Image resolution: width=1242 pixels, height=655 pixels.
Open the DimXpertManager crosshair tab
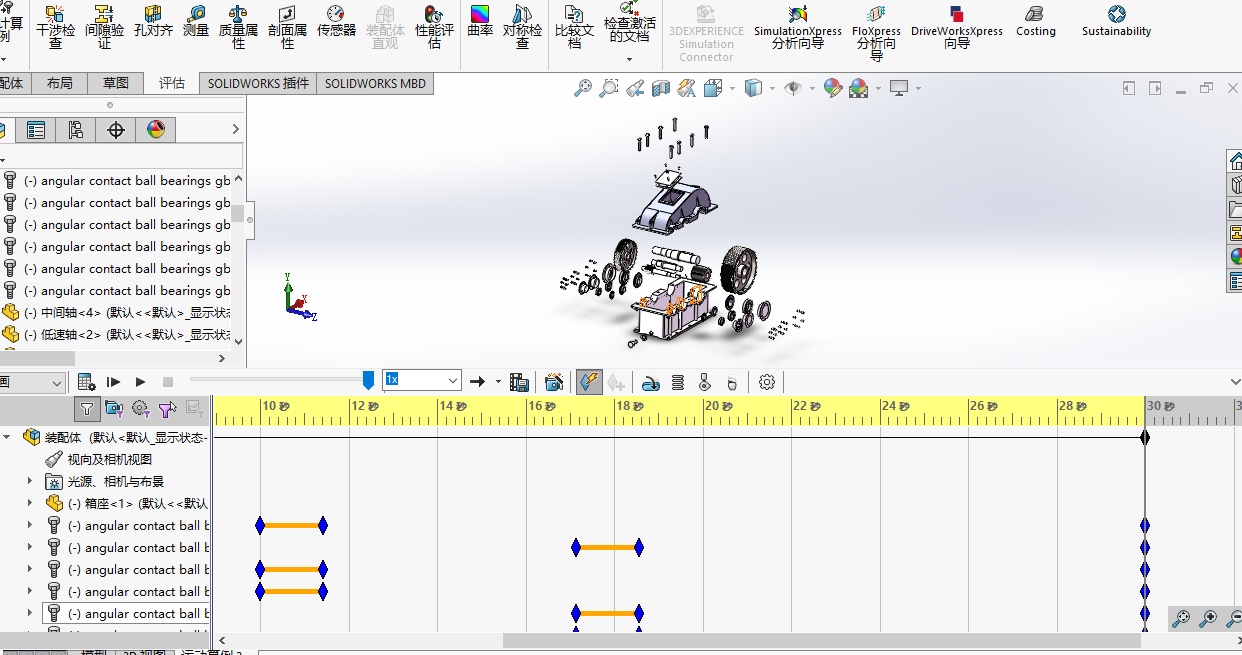tap(116, 130)
